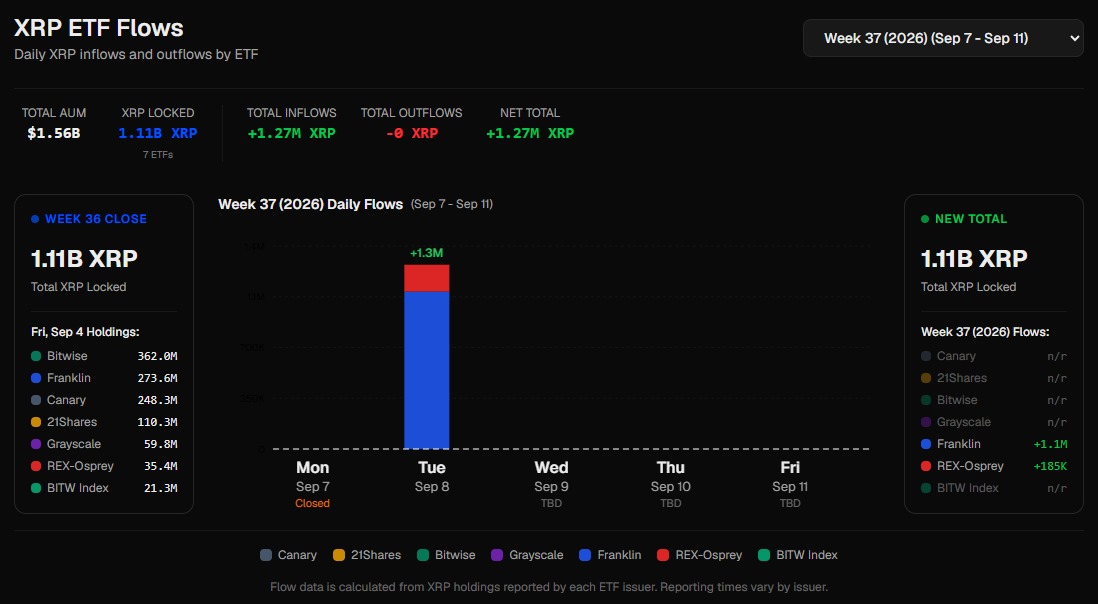The image size is (1098, 604).
Task: Click the Fri, Sep 4 Holdings heading
Action: click(85, 332)
